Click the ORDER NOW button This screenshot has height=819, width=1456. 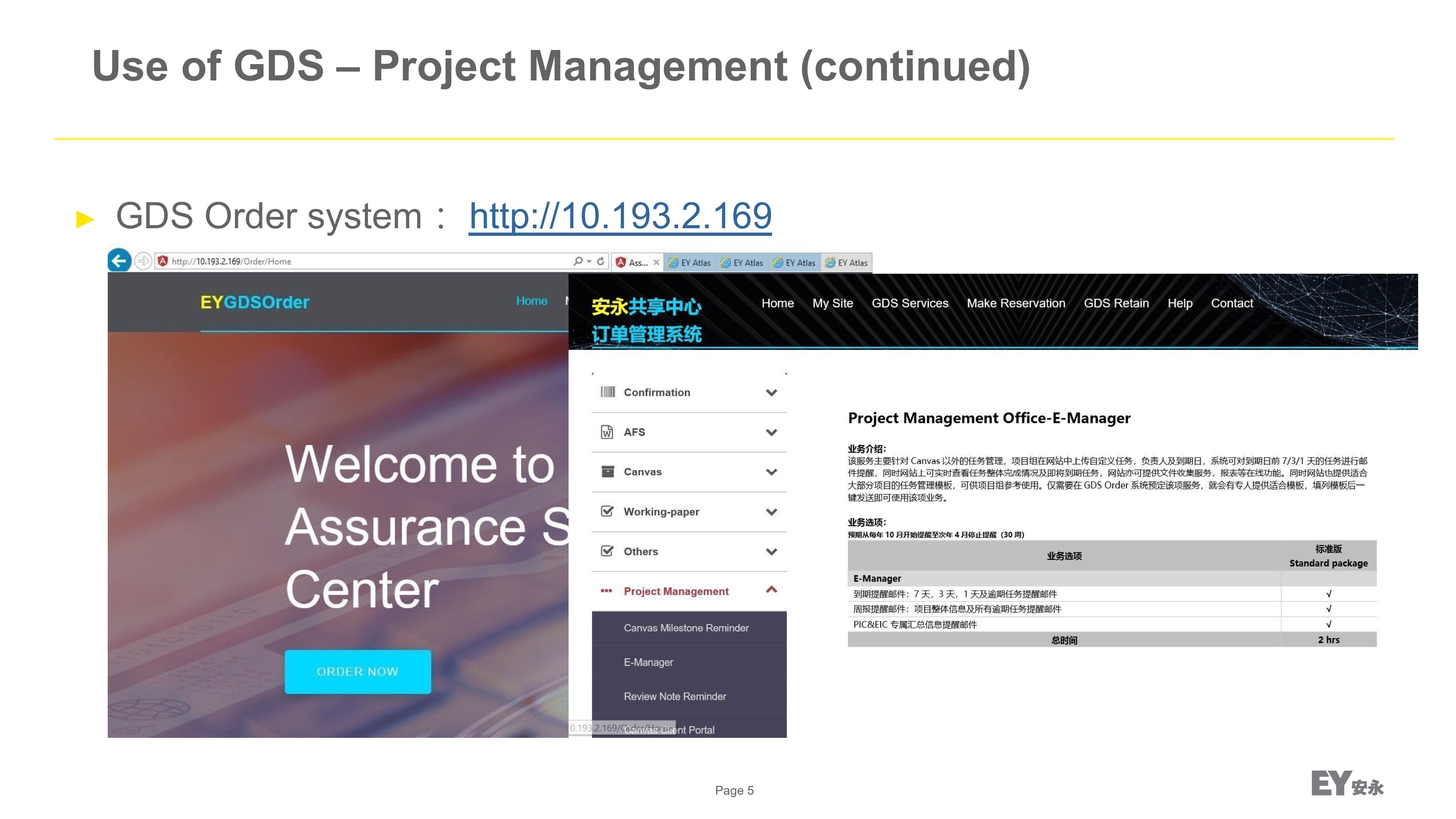[x=357, y=672]
